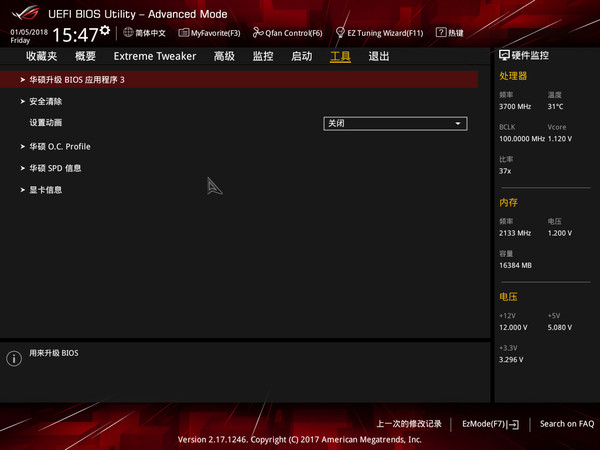Viewport: 600px width, 450px height.
Task: Open MyFavorite(F3)
Action: [x=216, y=33]
